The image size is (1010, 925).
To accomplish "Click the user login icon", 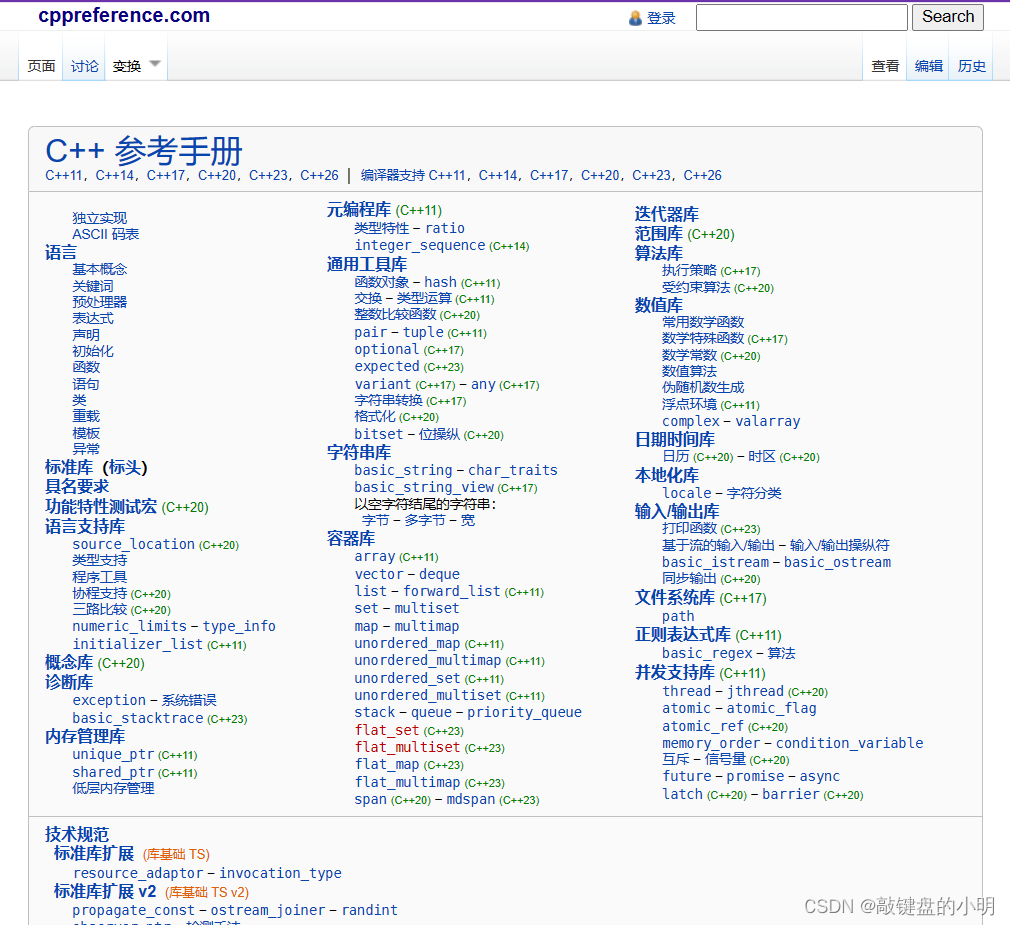I will coord(635,18).
